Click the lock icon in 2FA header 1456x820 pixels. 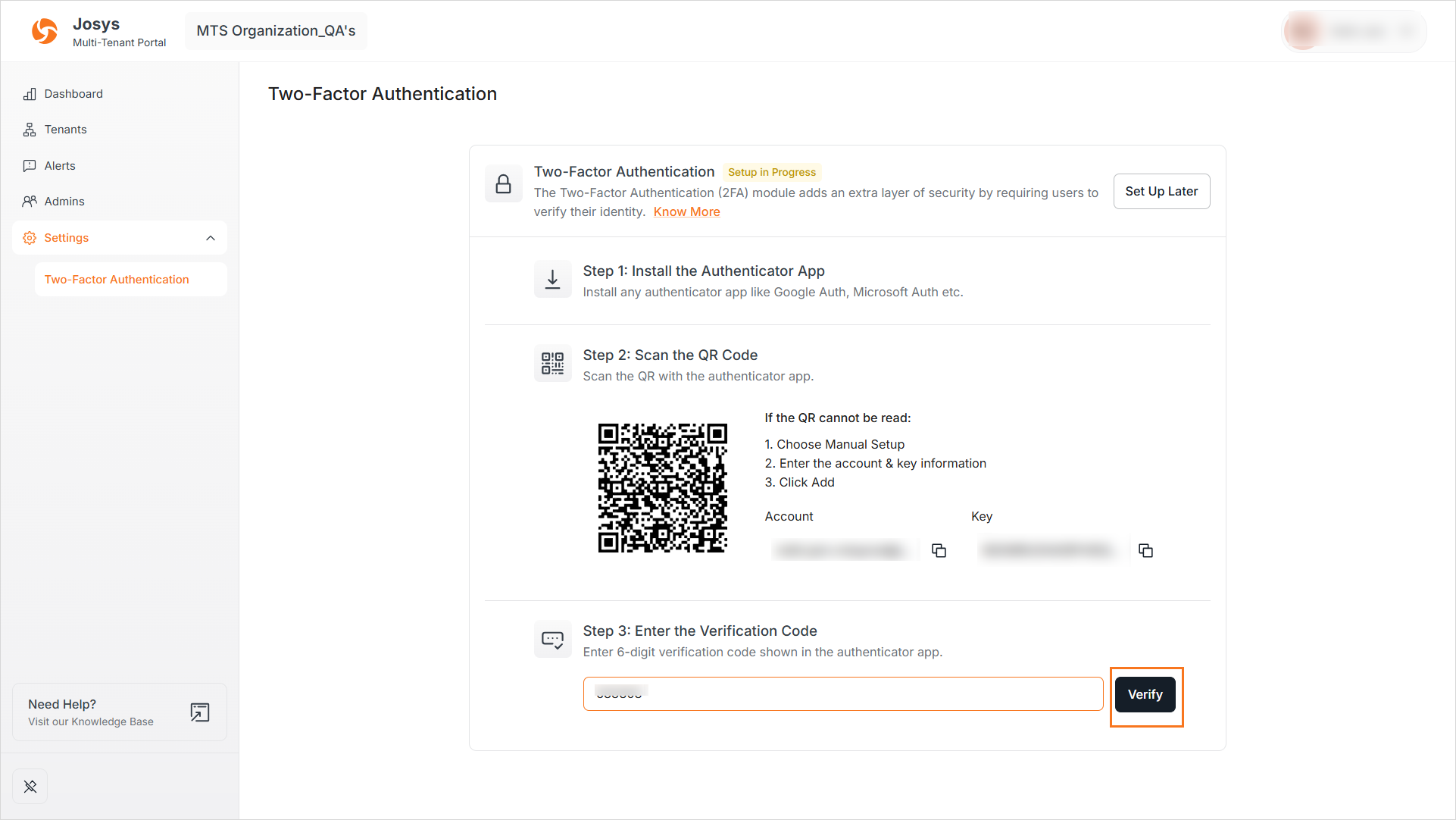[503, 184]
